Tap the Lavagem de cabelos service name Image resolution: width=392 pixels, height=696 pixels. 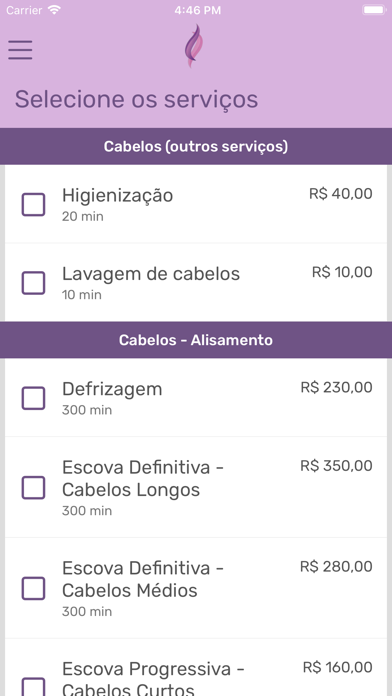click(151, 274)
